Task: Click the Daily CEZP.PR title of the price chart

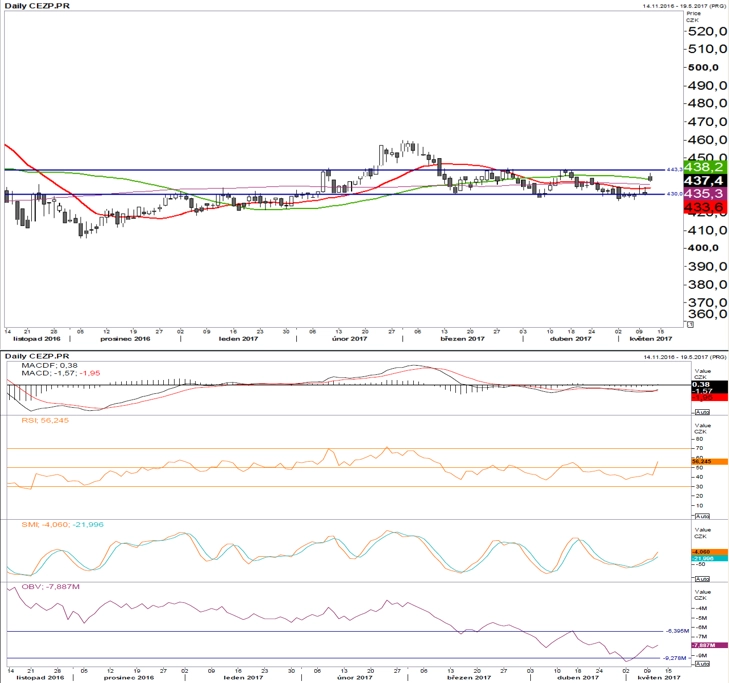Action: (35, 6)
